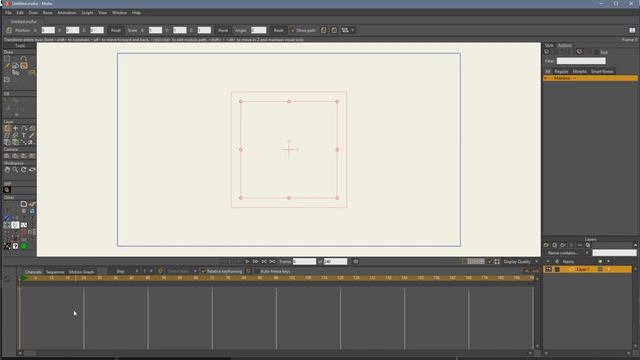Click the layer name search field
The image size is (640, 360).
pyautogui.click(x=614, y=253)
